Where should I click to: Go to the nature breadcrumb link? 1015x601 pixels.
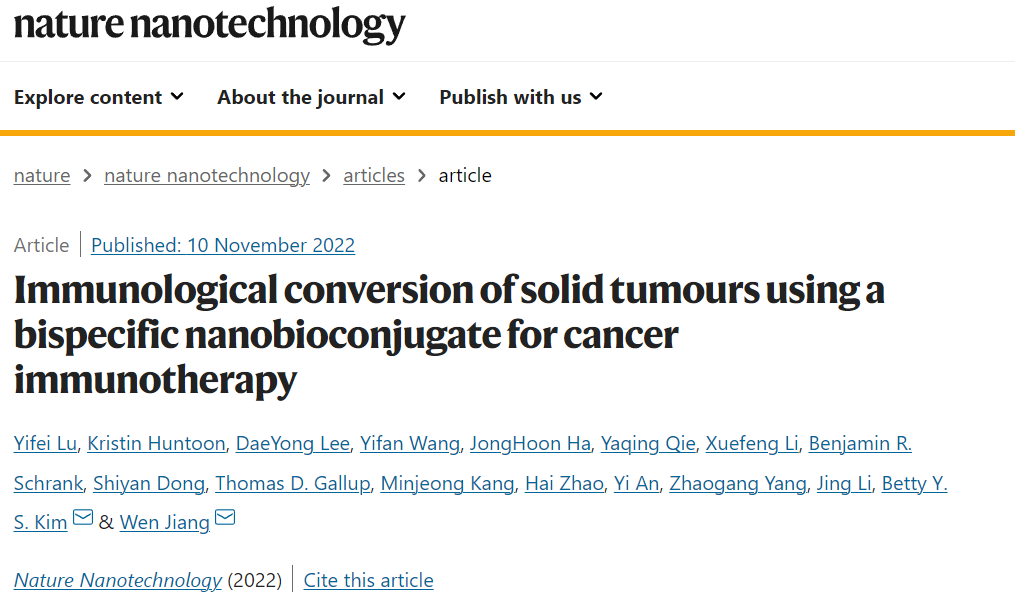click(x=42, y=176)
